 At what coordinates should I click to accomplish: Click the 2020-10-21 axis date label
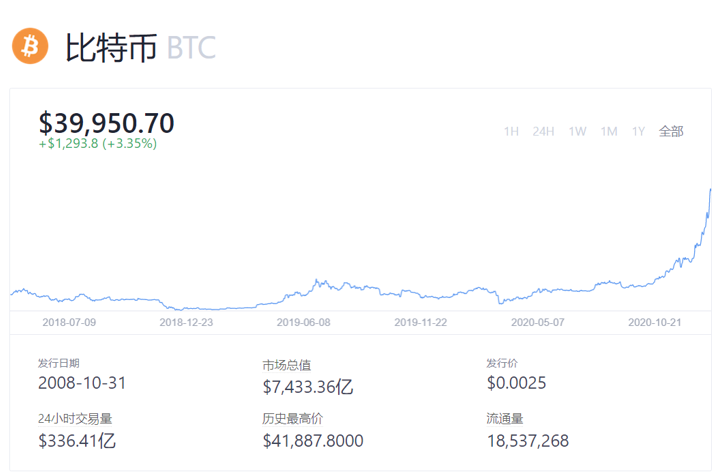pos(655,322)
